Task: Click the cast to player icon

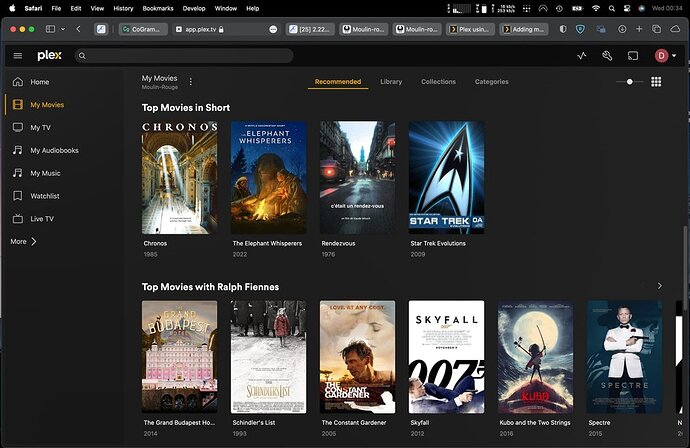Action: (x=633, y=55)
